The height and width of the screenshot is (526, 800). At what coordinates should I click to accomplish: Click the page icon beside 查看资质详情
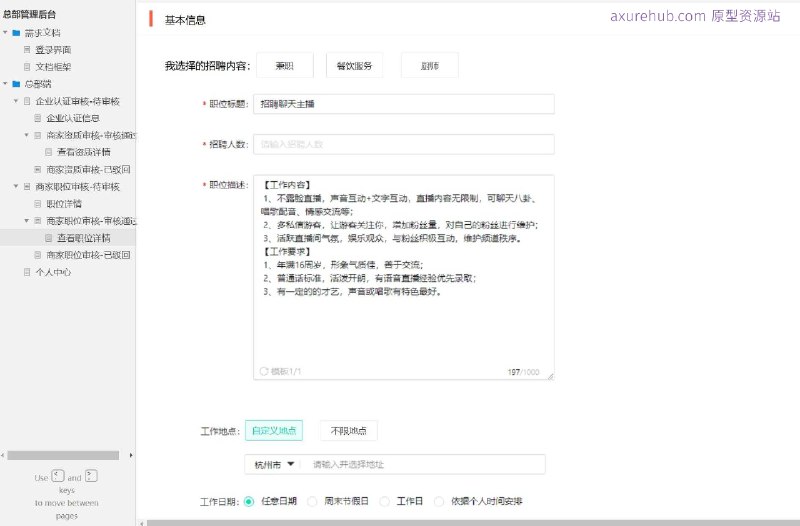tap(48, 152)
